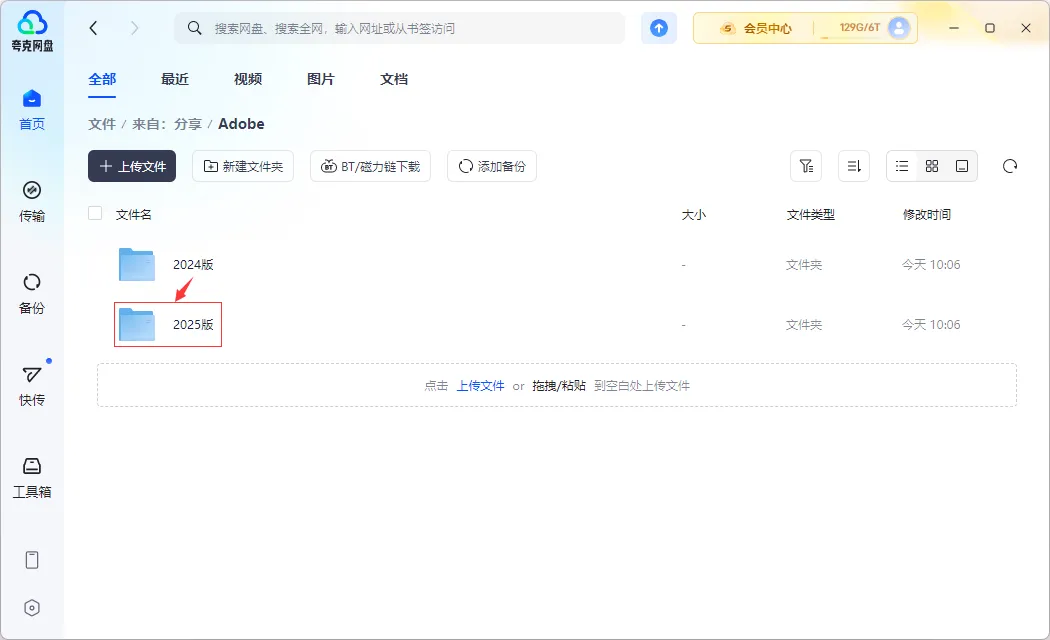Go to 来自：分享 breadcrumb
Image resolution: width=1050 pixels, height=640 pixels.
click(x=167, y=124)
